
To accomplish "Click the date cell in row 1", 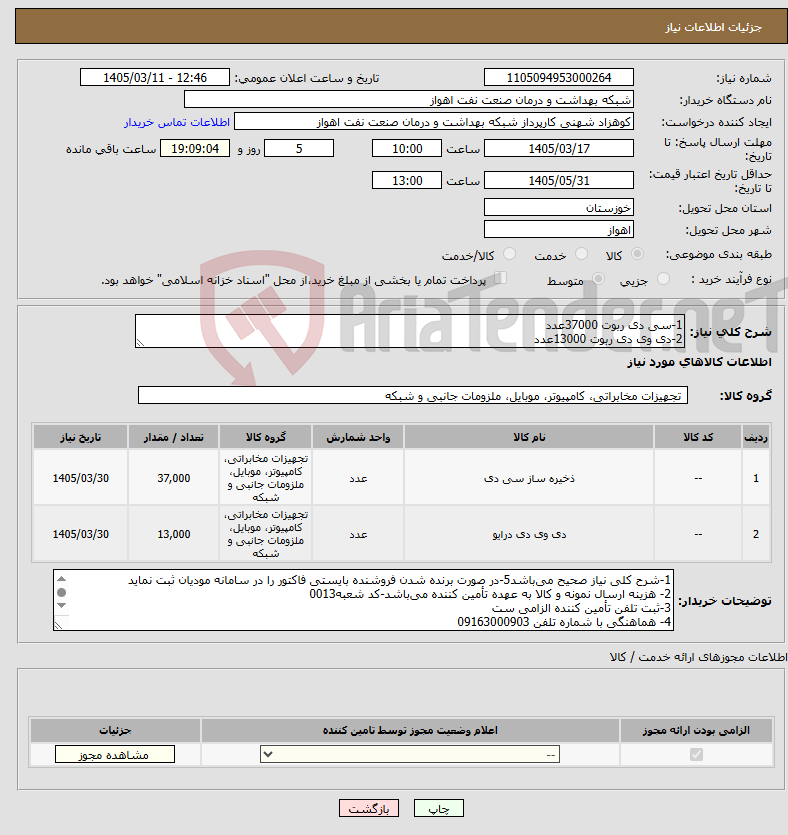I will coord(80,478).
